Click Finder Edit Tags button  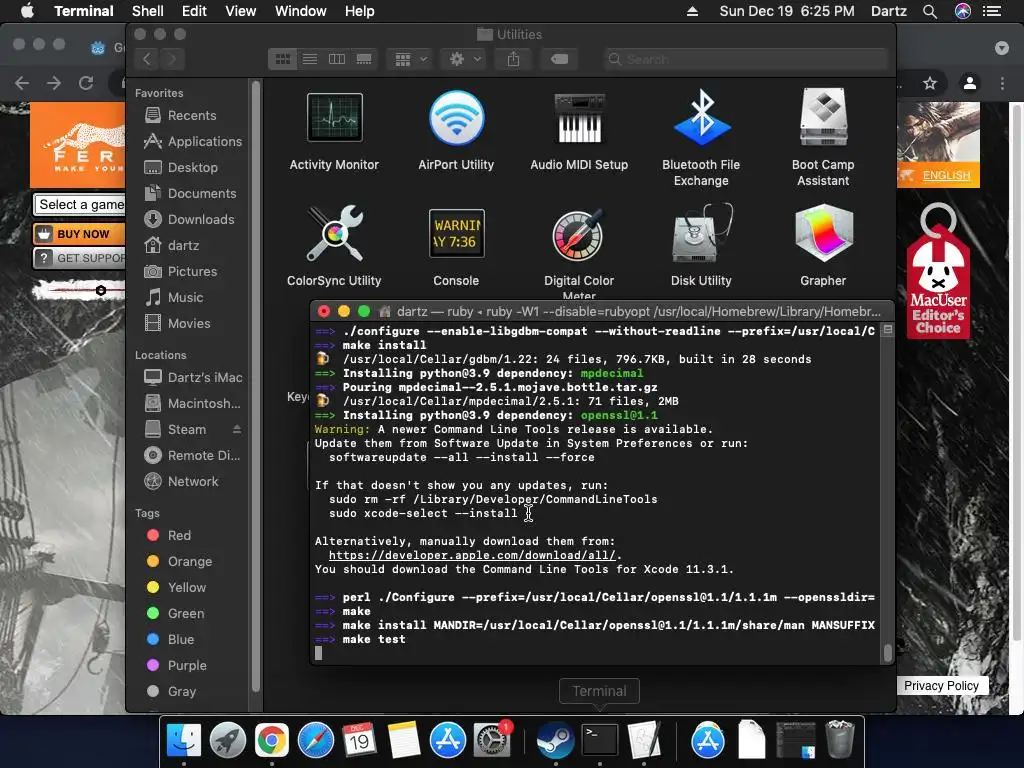(559, 59)
